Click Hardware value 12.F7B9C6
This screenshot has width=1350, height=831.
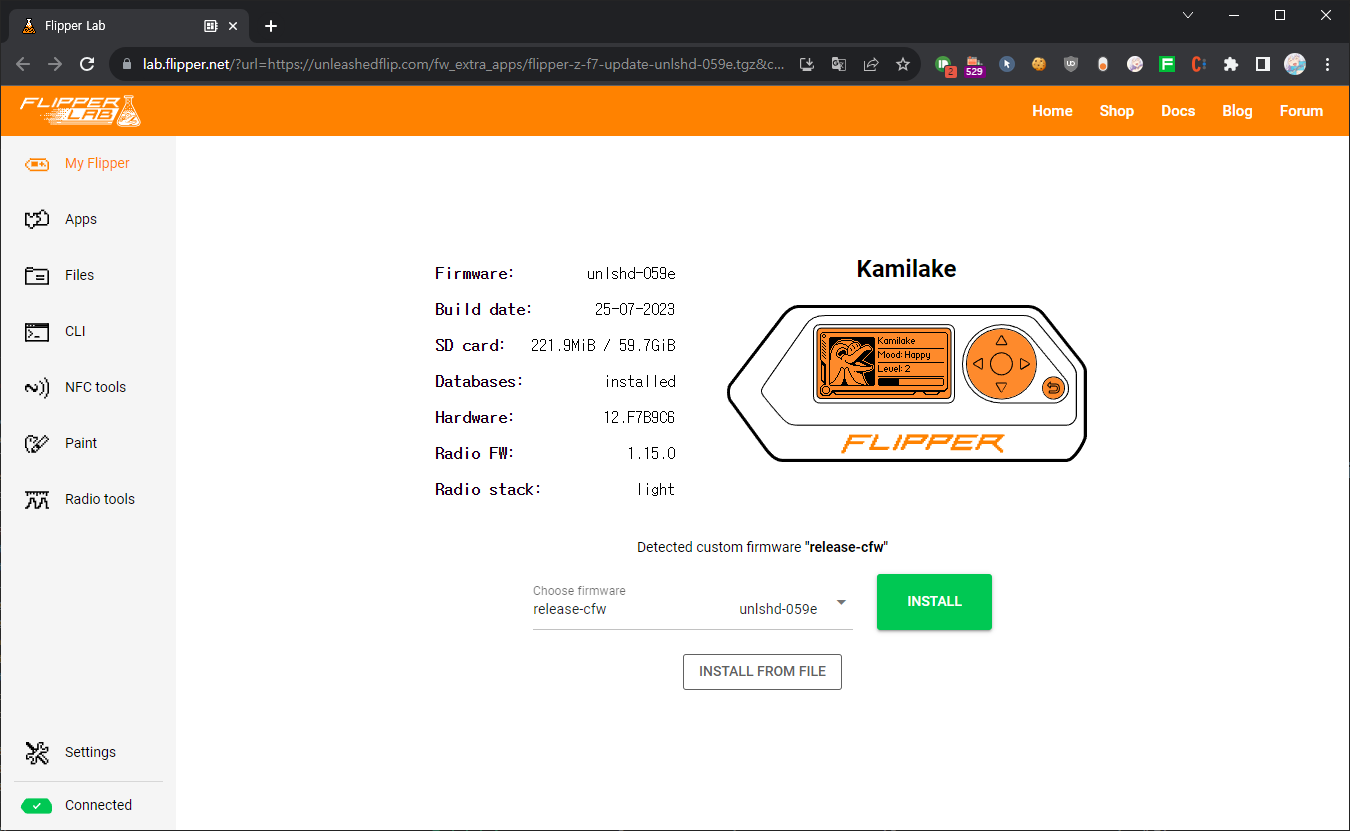(x=639, y=417)
